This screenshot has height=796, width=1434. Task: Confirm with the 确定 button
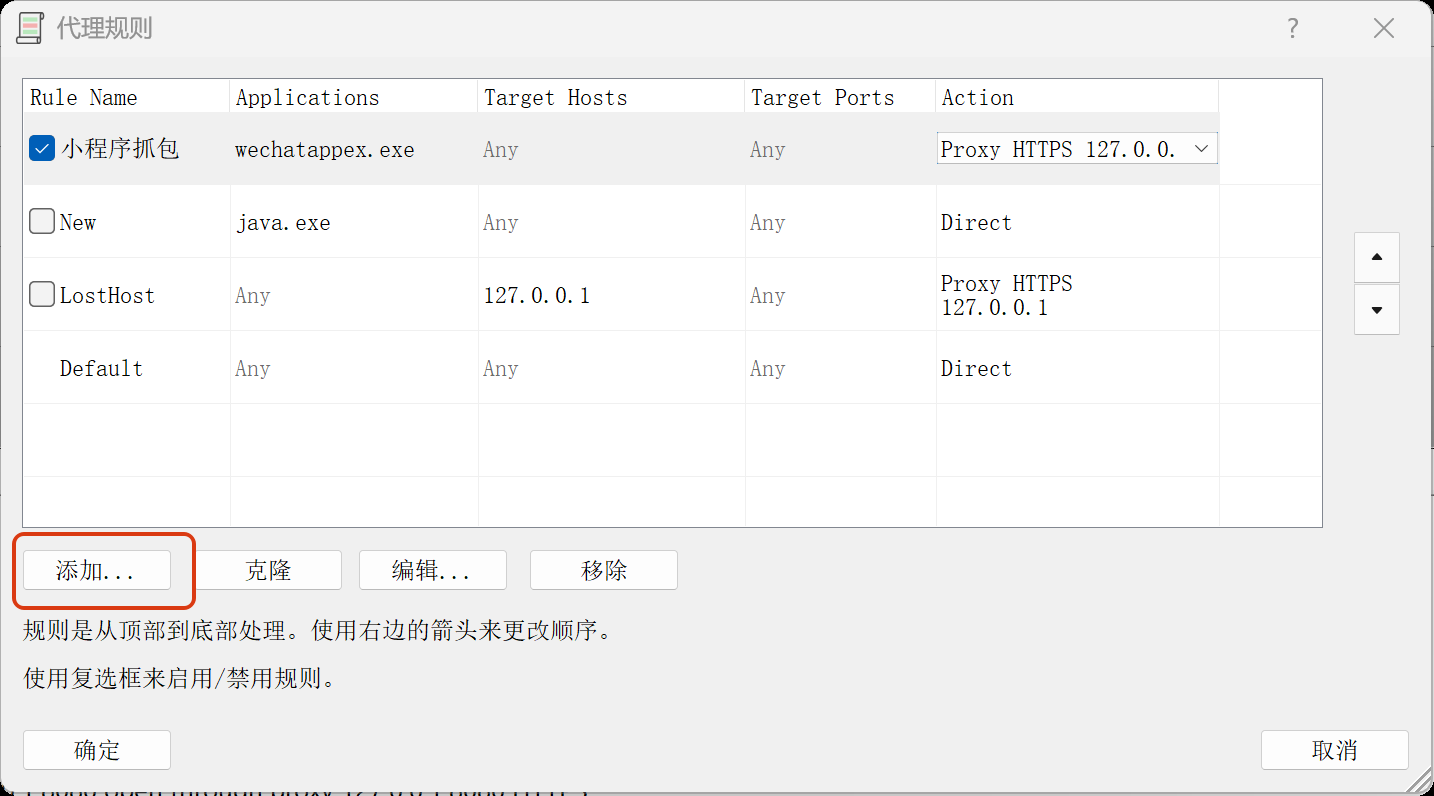coord(97,750)
